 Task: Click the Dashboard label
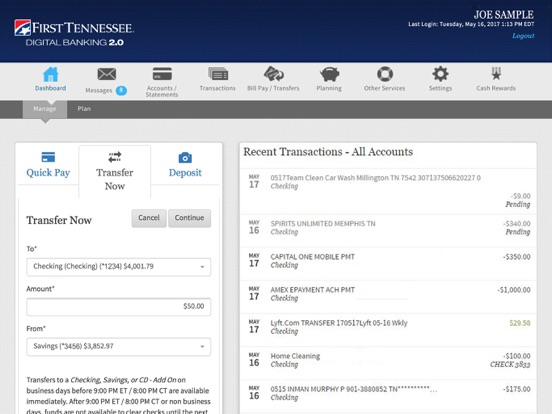(x=50, y=88)
